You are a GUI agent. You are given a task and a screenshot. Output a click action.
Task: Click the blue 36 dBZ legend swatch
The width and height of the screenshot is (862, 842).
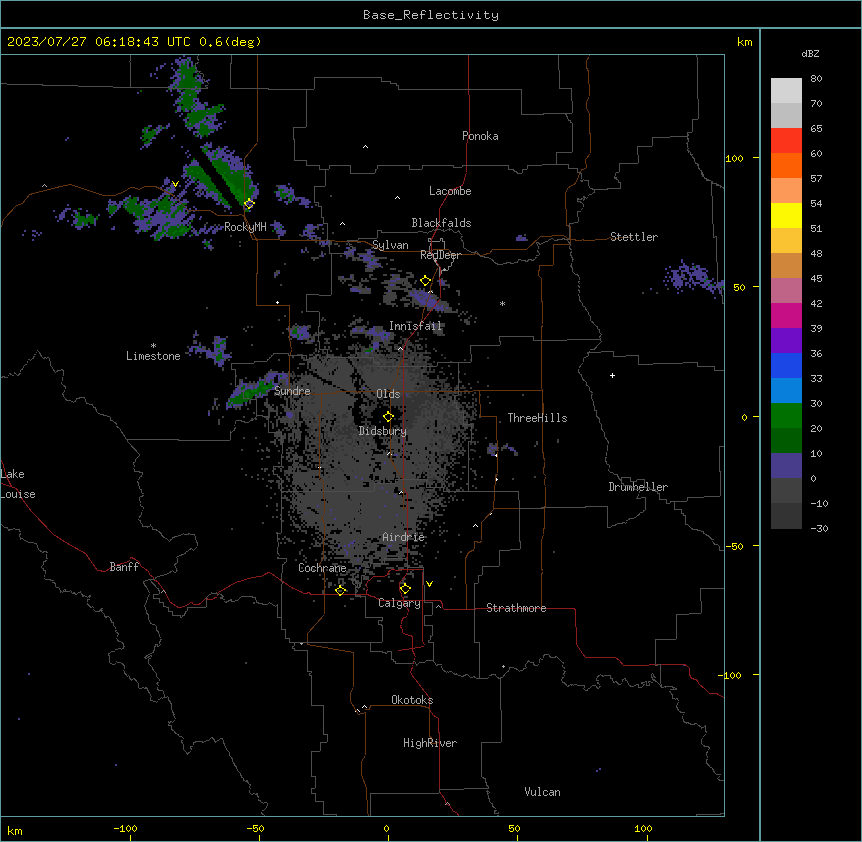coord(786,365)
